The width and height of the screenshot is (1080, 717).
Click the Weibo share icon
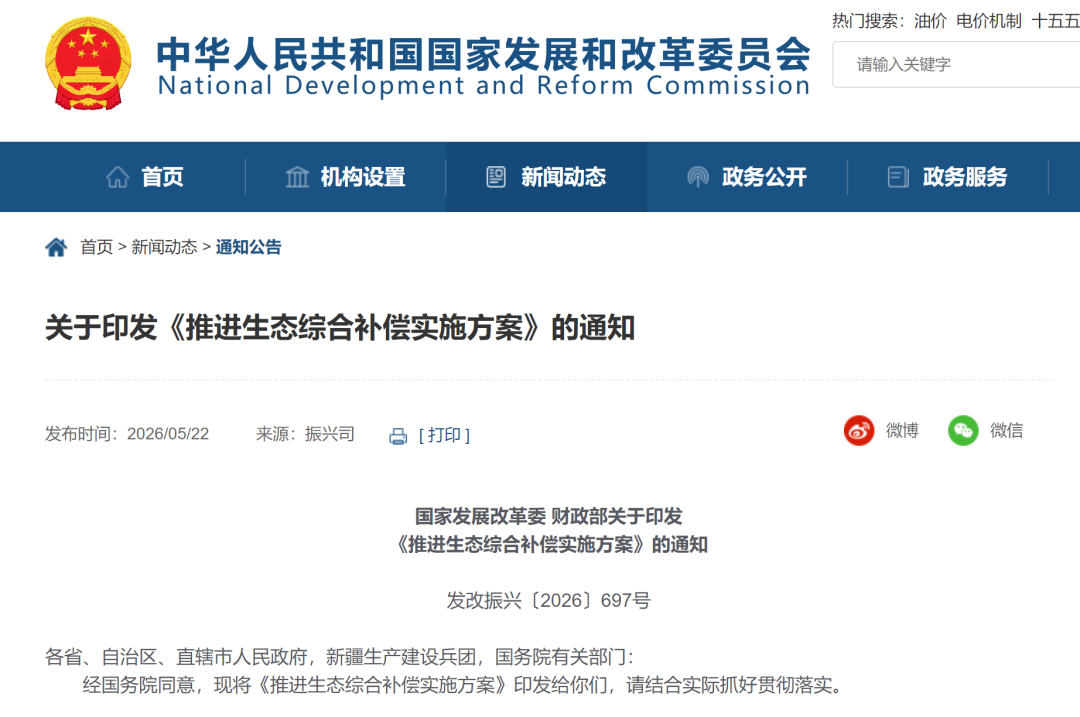(x=859, y=430)
